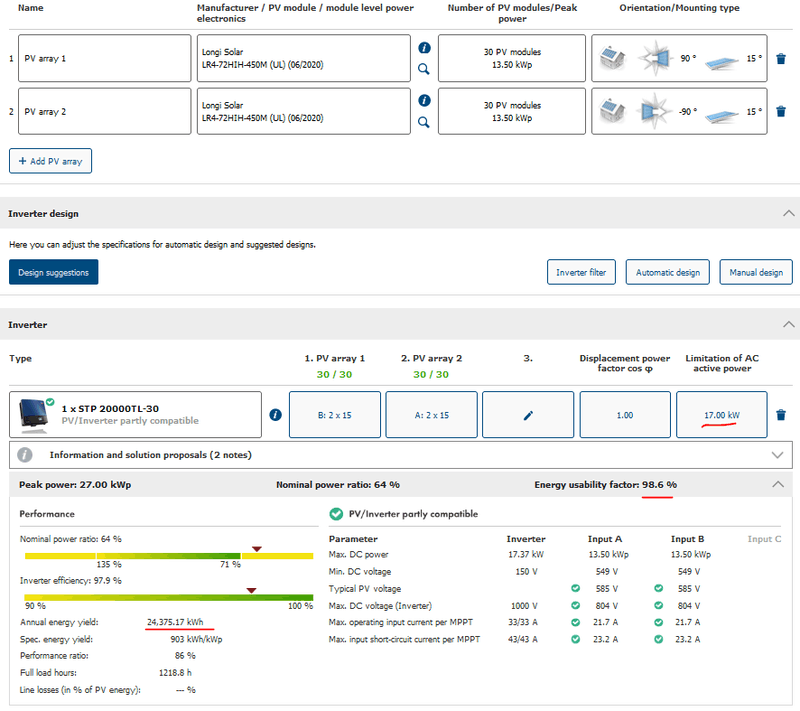This screenshot has height=711, width=800.
Task: Click the Design suggestions button
Action: (53, 272)
